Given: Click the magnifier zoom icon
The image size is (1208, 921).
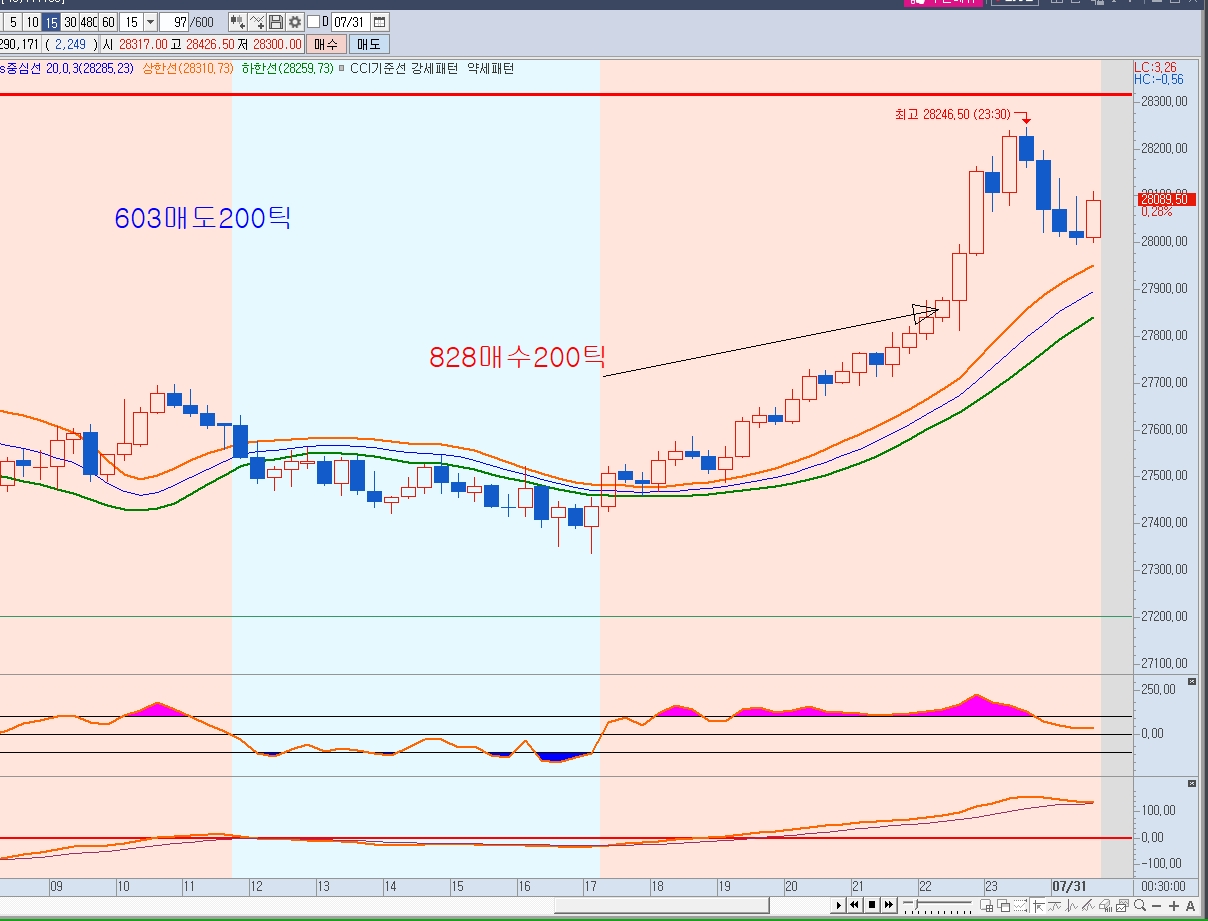Looking at the screenshot, I should tap(1139, 906).
